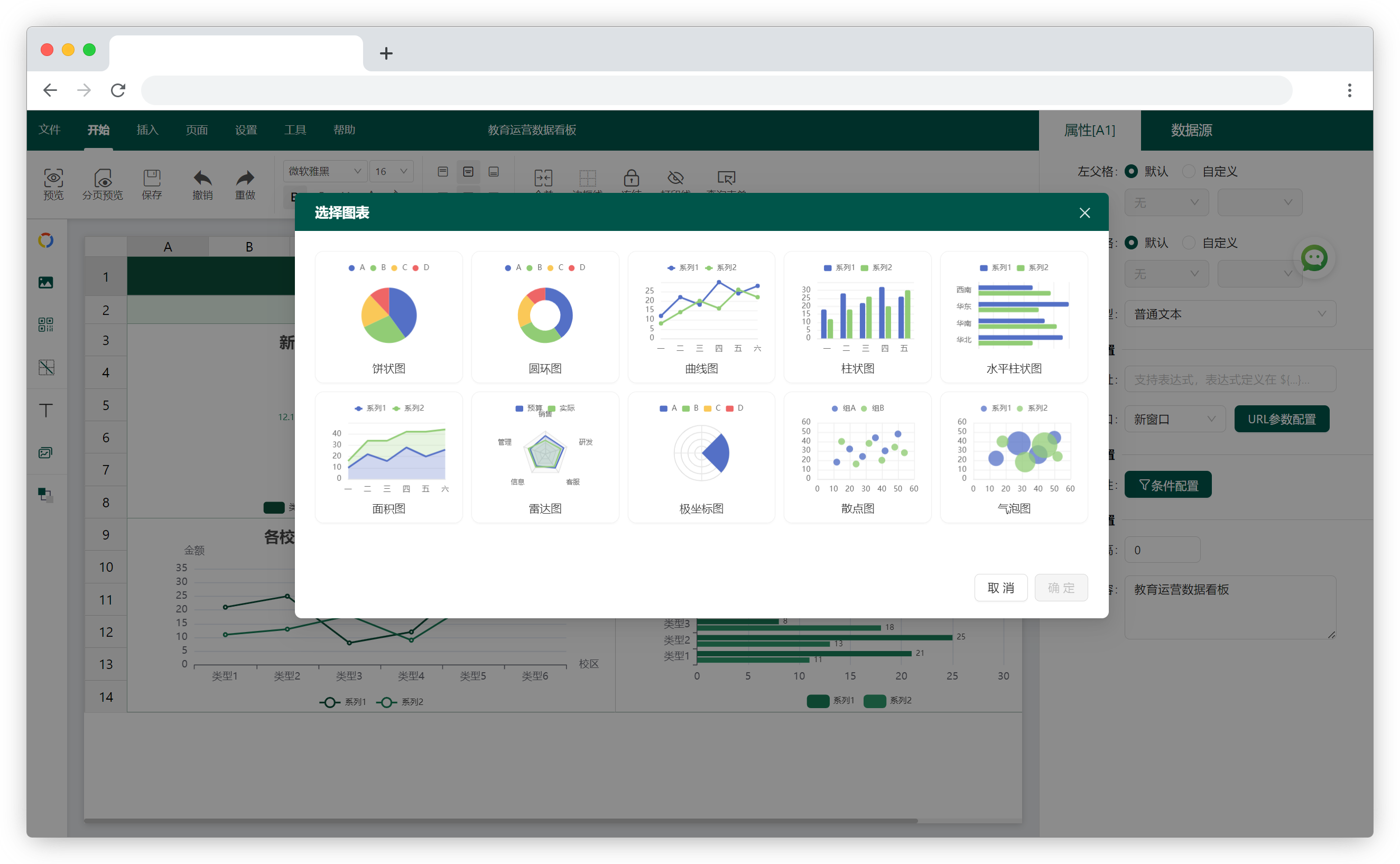Screen dimensions: 1400x864
Task: Switch to the 数据源 tab
Action: tap(1191, 131)
